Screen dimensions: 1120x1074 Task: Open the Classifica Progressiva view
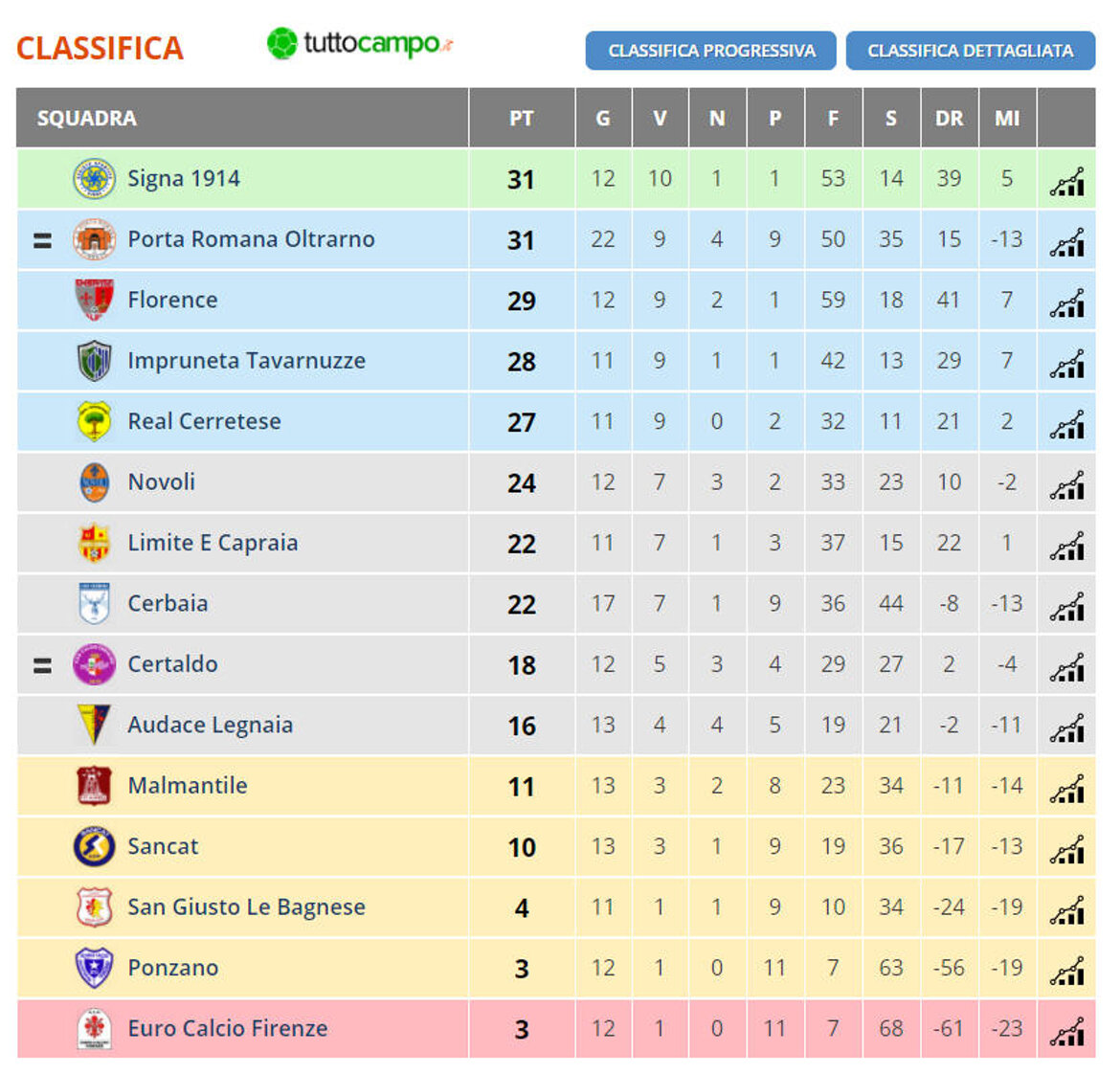coord(711,51)
